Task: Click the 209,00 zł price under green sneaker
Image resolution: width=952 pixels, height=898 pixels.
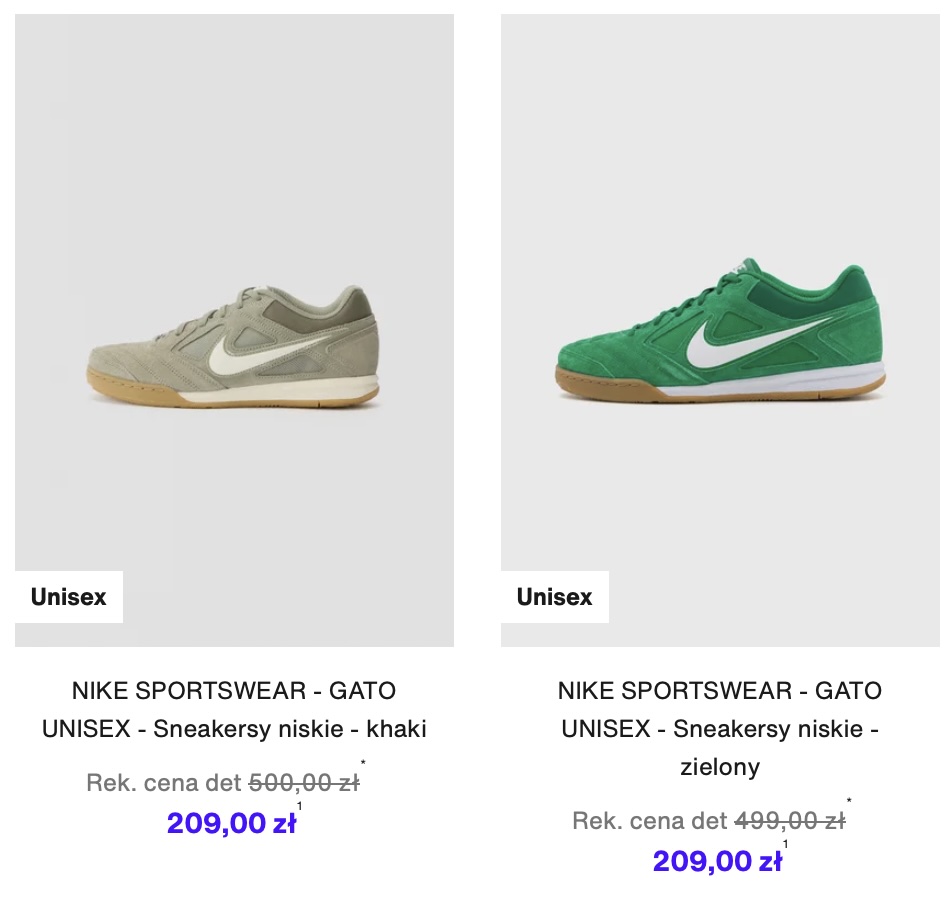Action: point(717,861)
